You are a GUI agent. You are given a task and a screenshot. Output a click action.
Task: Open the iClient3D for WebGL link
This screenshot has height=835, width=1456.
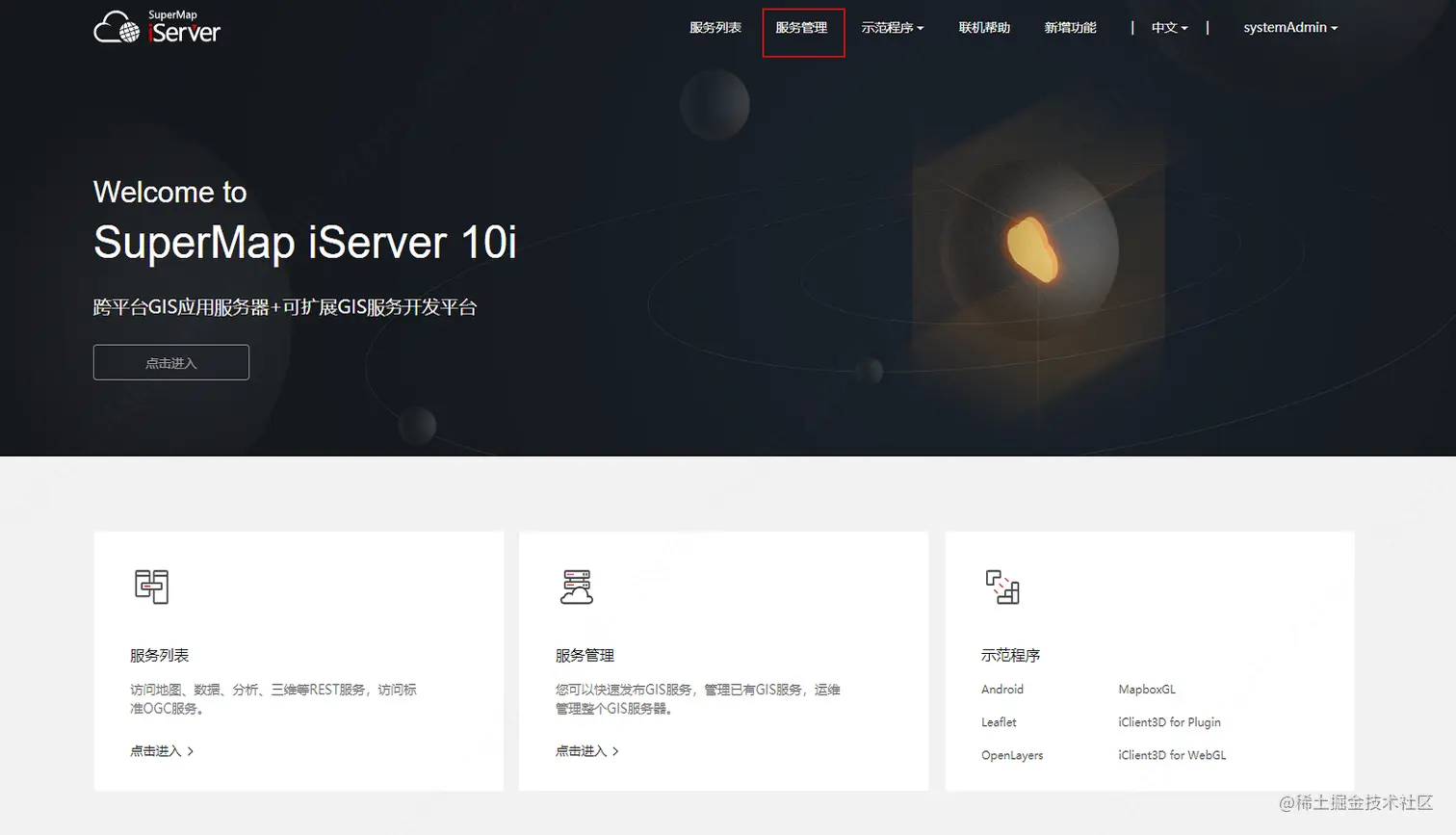(x=1172, y=755)
